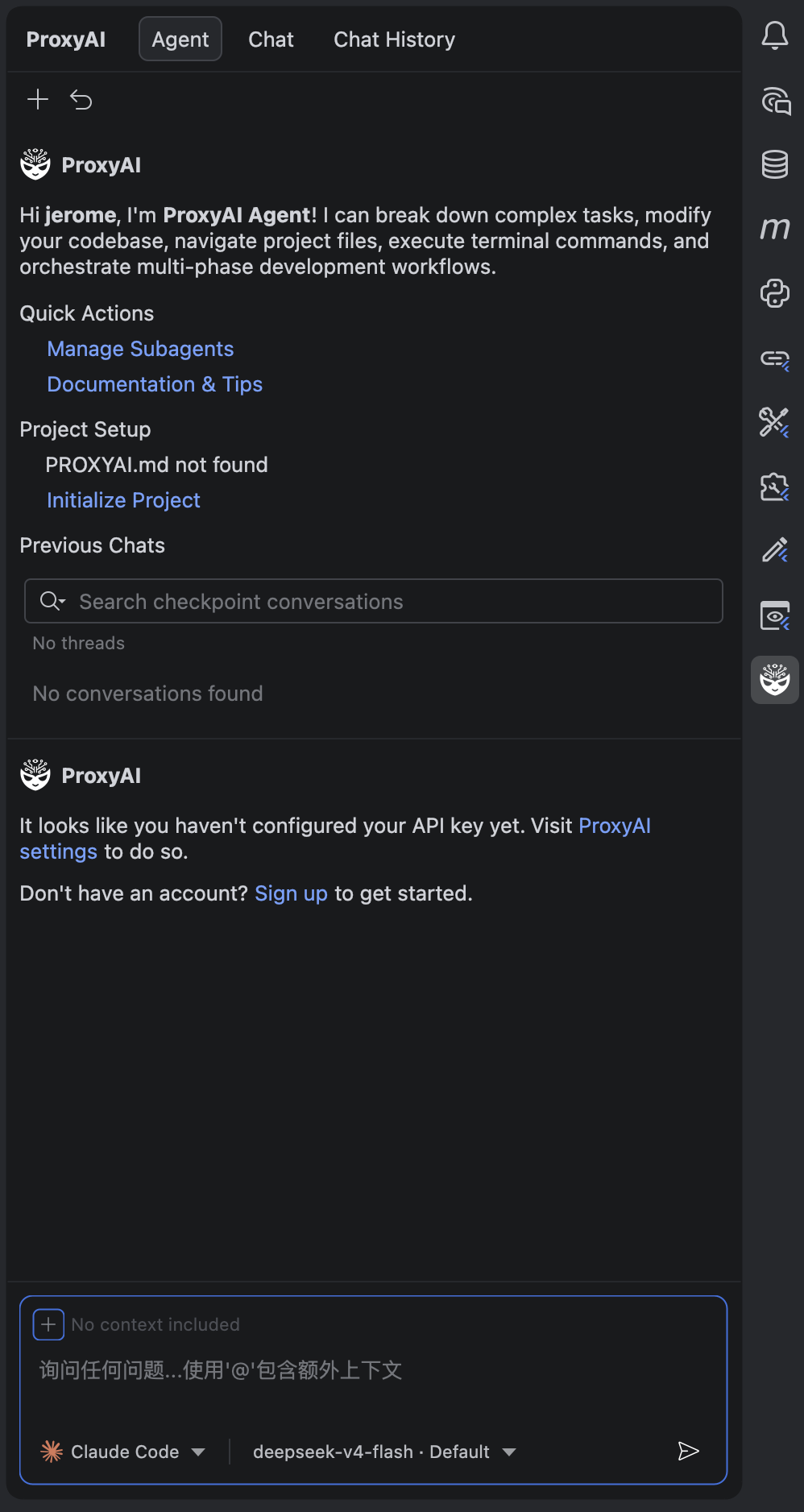Screen dimensions: 804x1512
Task: Click the undo arrow icon in the toolbar
Action: point(81,100)
